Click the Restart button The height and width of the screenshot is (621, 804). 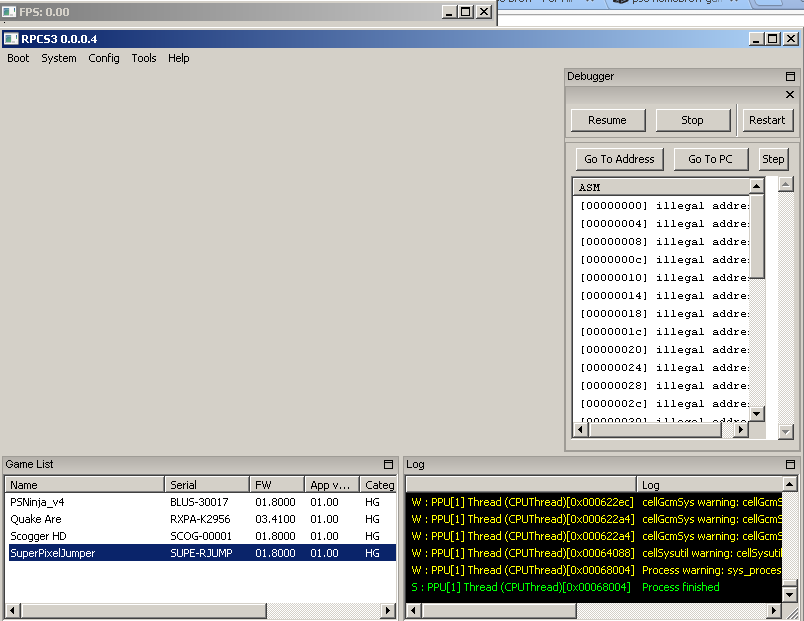click(x=767, y=120)
